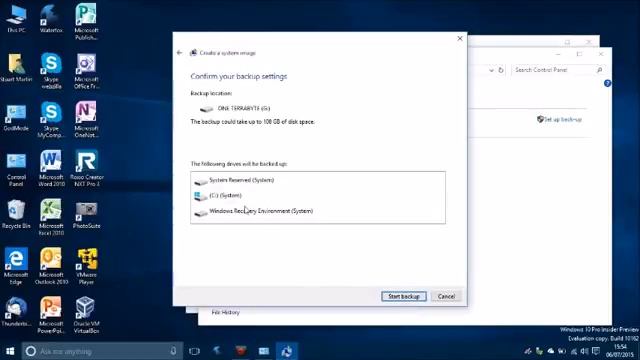Screen dimensions: 640x360
Task: Click ONE TERRABYTE (G:) backup location
Action: (235, 108)
